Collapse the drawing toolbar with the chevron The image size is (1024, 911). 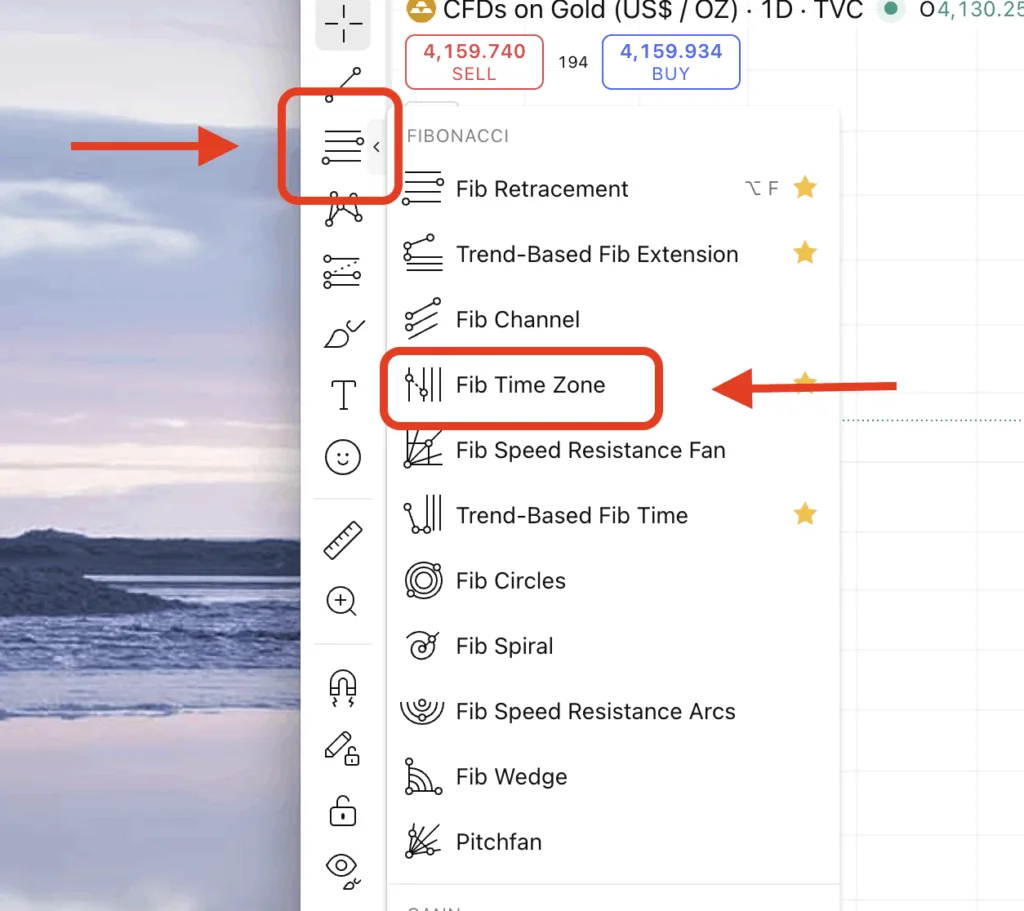pos(377,146)
